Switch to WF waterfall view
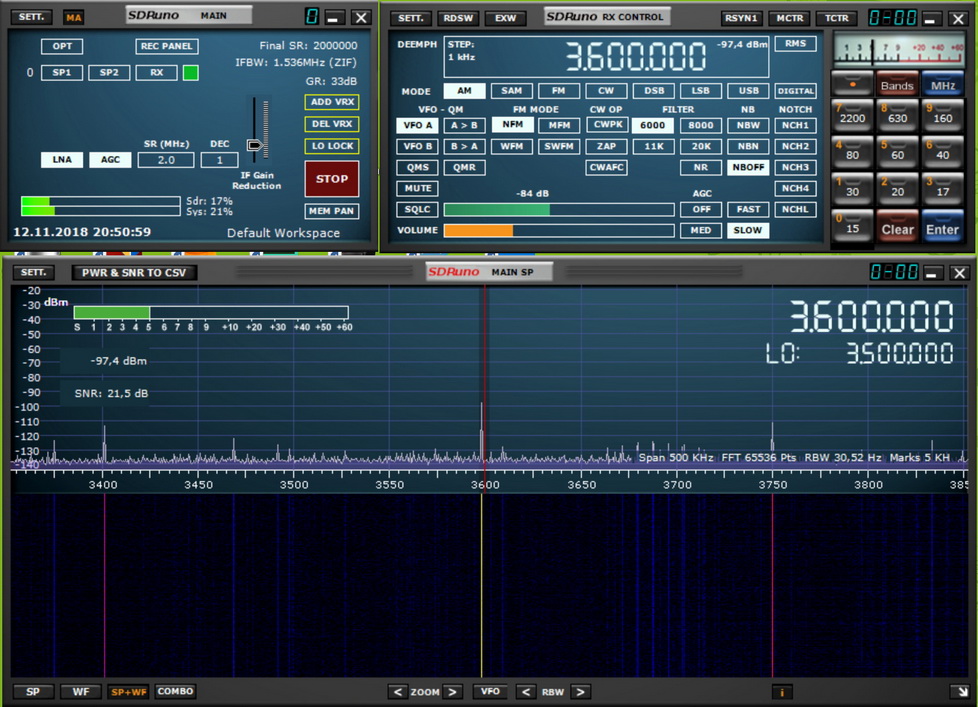 pyautogui.click(x=81, y=691)
